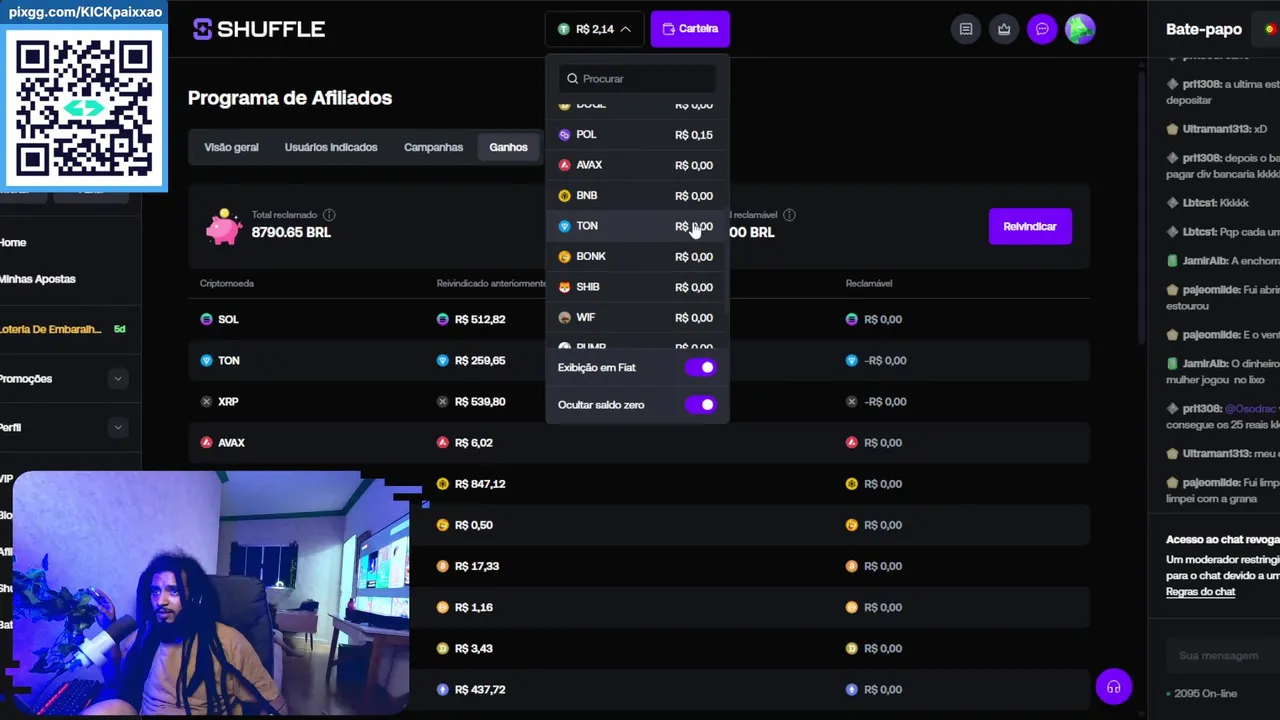Click the R$ 259,65 value
Image resolution: width=1280 pixels, height=720 pixels.
point(480,360)
